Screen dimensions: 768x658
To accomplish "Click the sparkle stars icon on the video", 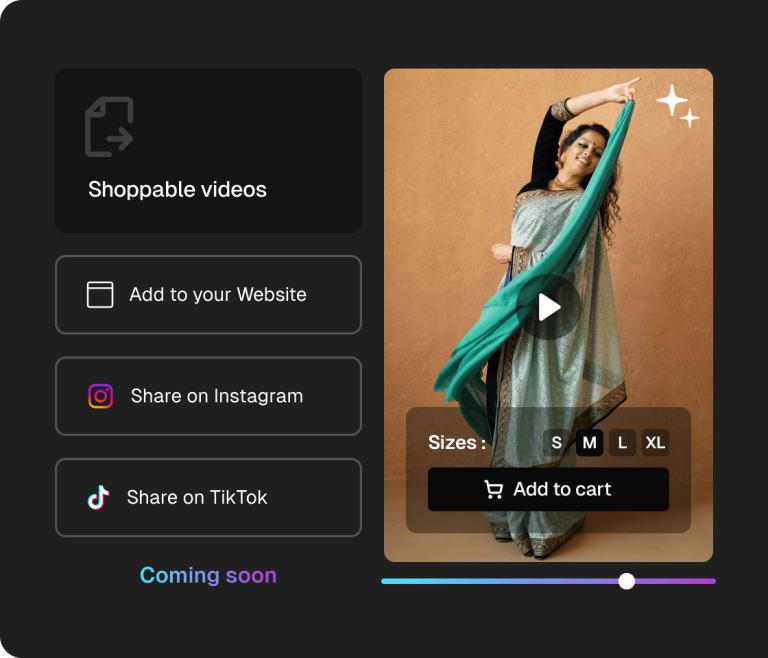I will [x=677, y=106].
